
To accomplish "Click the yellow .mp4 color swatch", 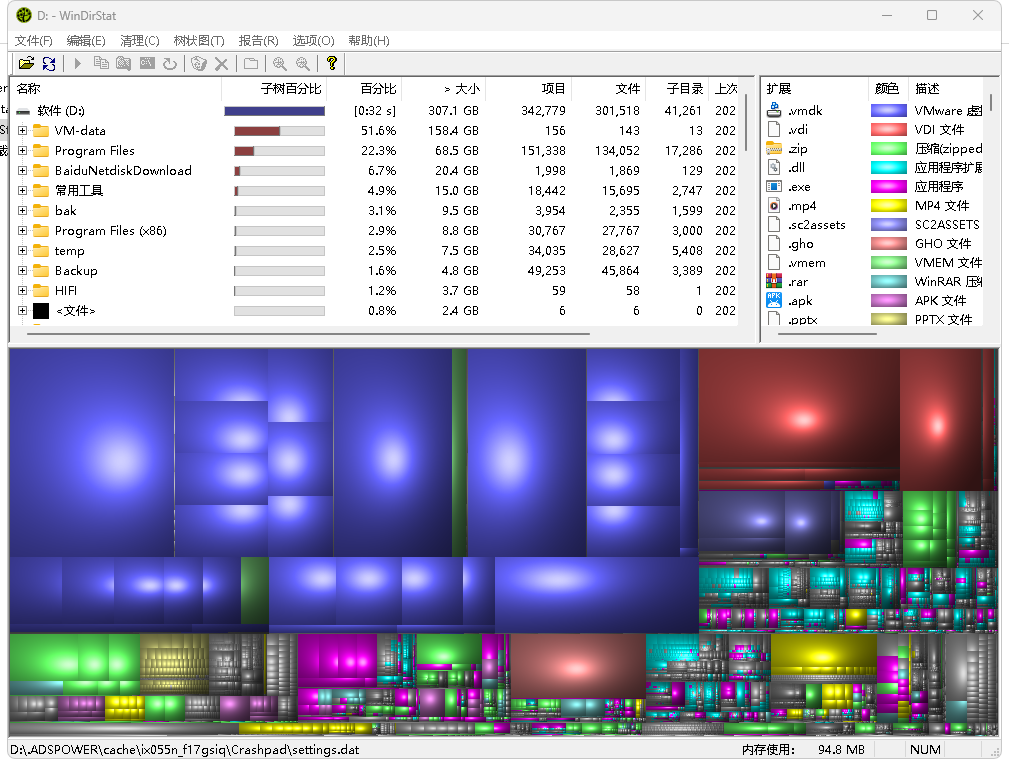I will [888, 206].
